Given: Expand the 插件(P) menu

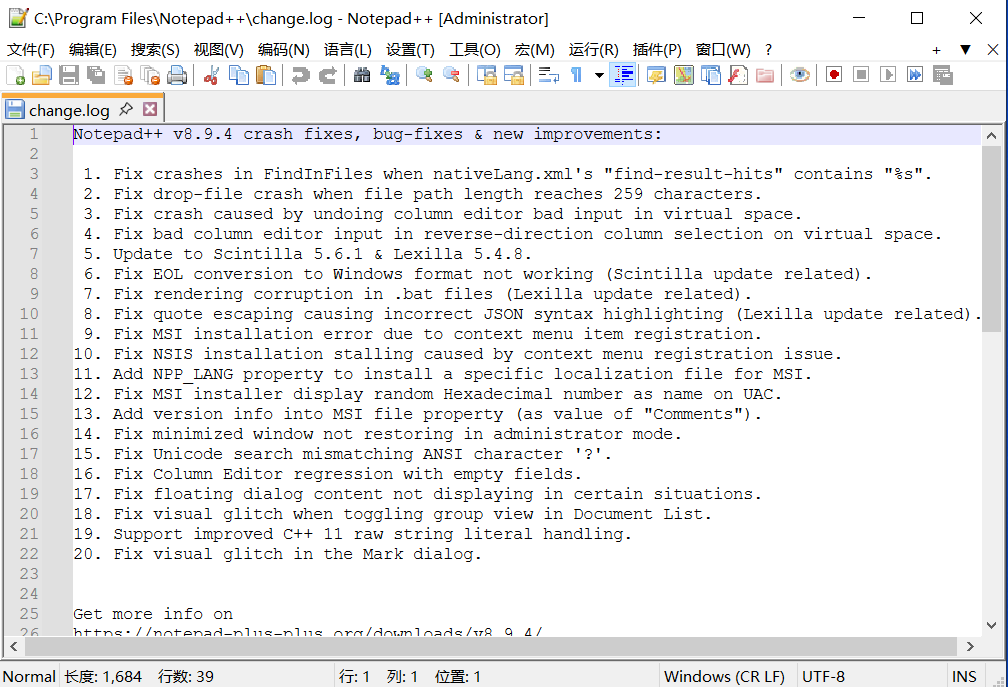Looking at the screenshot, I should tap(657, 49).
